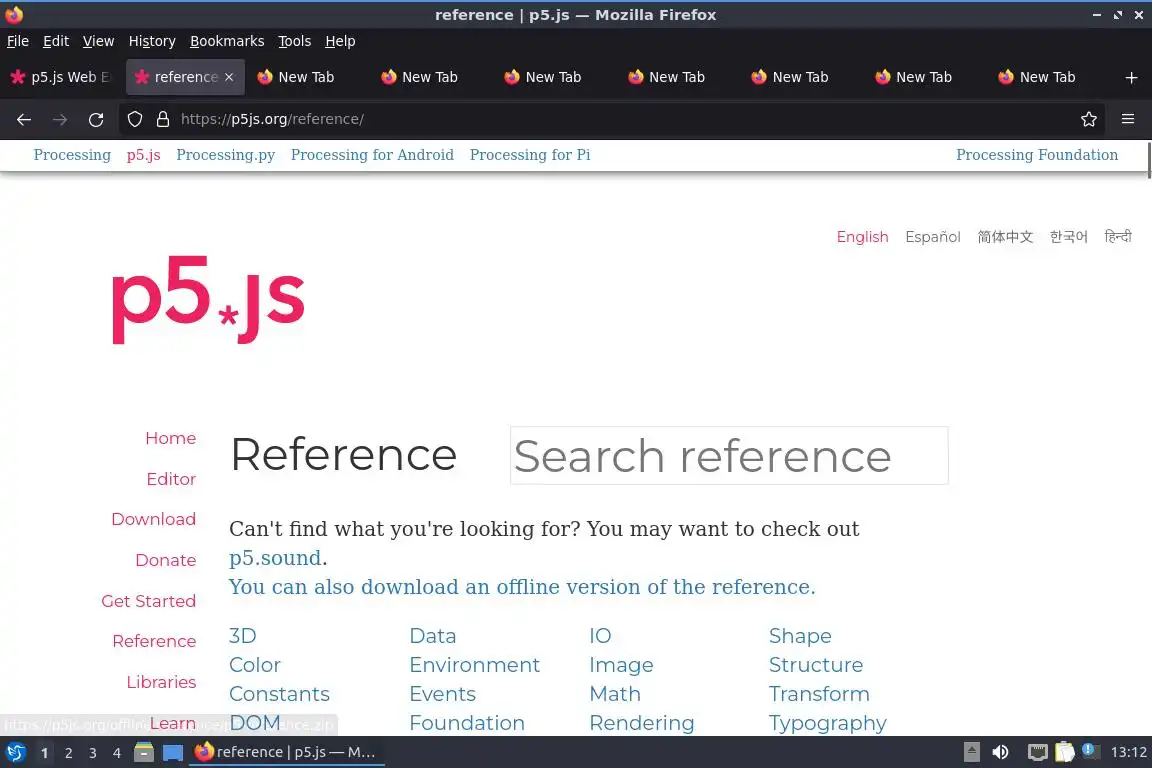Viewport: 1152px width, 768px height.
Task: Jump to the Image reference category
Action: click(621, 665)
